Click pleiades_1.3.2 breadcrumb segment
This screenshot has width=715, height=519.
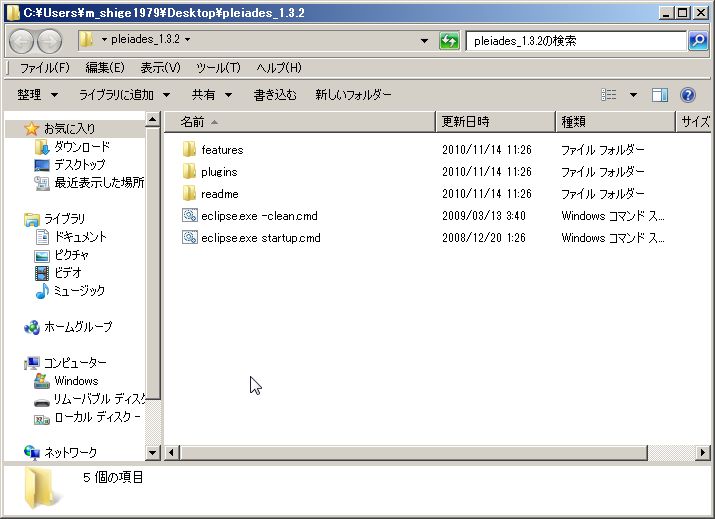click(x=145, y=40)
